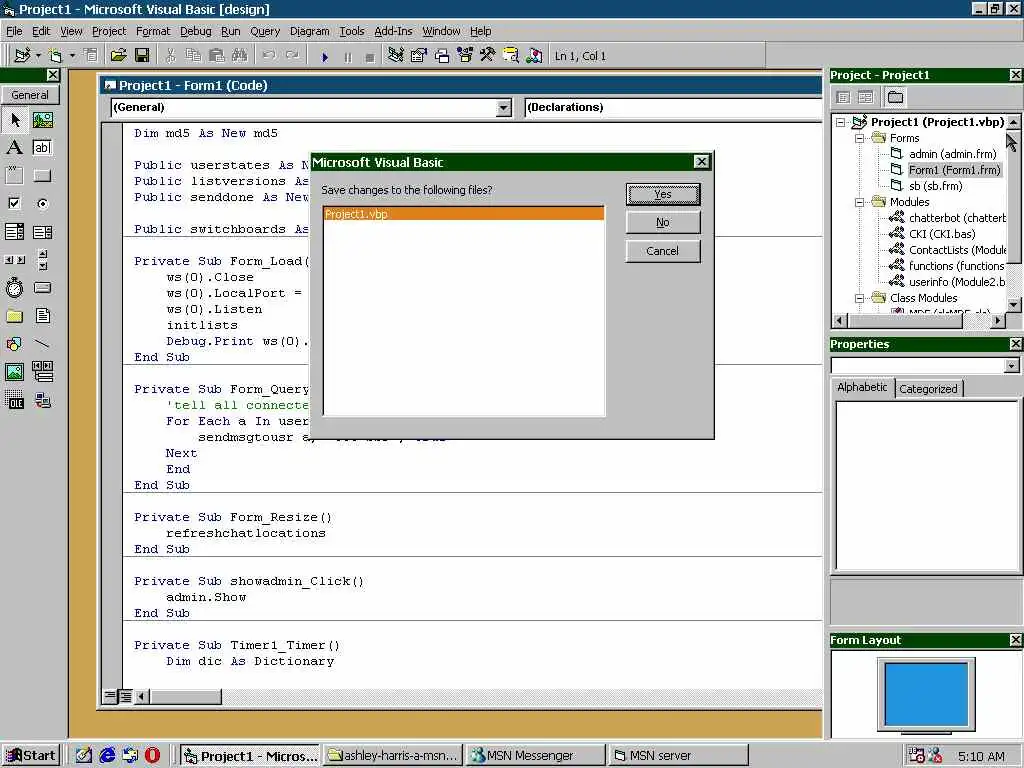Viewport: 1024px width, 768px height.
Task: Switch to MSN Messenger taskbar button
Action: 536,756
